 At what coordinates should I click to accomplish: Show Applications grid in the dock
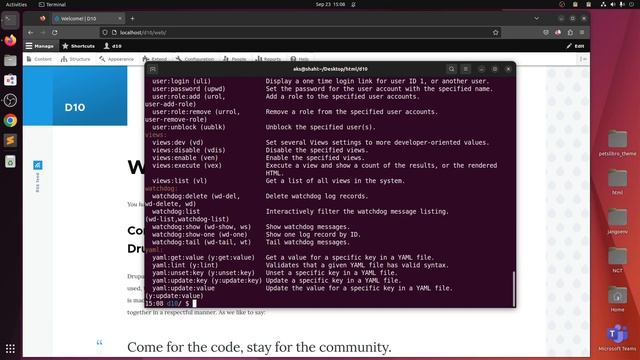click(10, 348)
